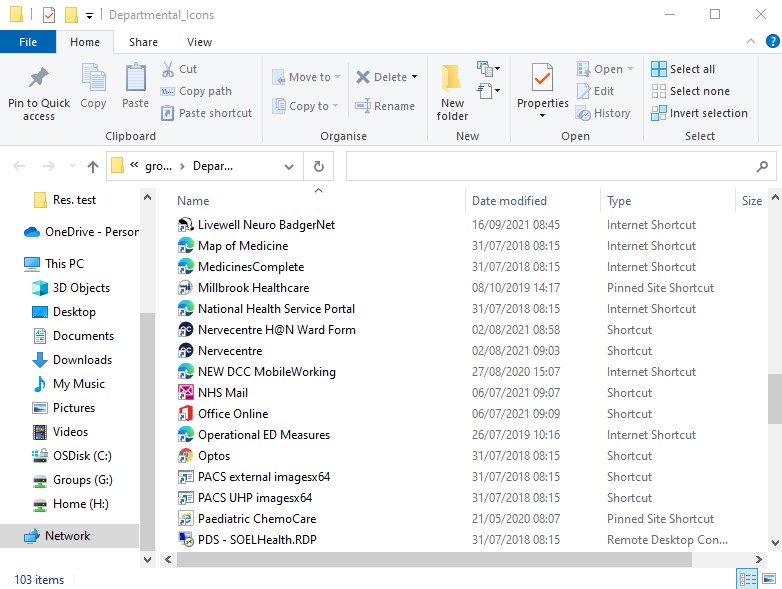Click the Size column header
782x589 pixels.
[752, 200]
